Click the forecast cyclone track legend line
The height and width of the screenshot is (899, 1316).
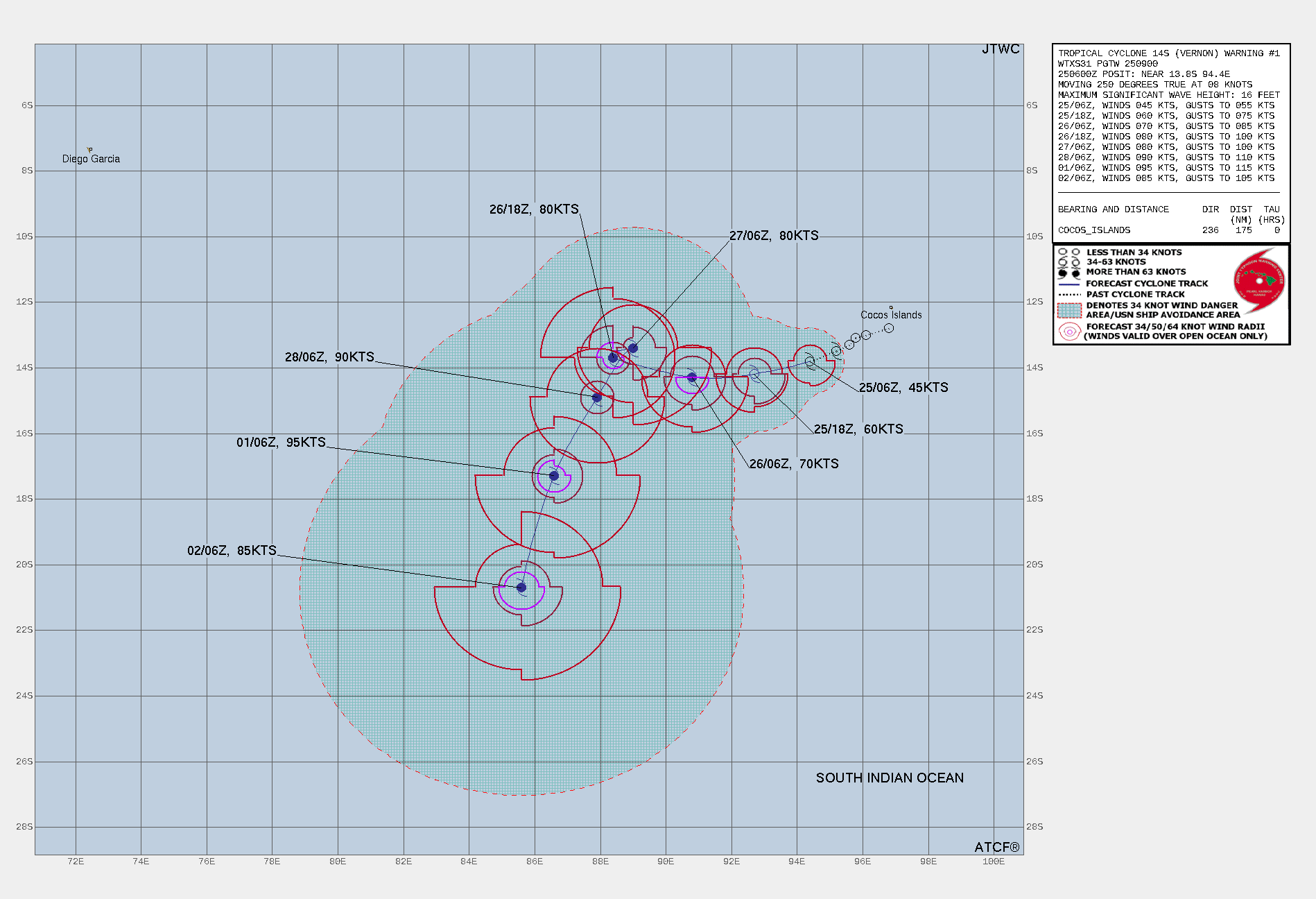click(x=1069, y=284)
